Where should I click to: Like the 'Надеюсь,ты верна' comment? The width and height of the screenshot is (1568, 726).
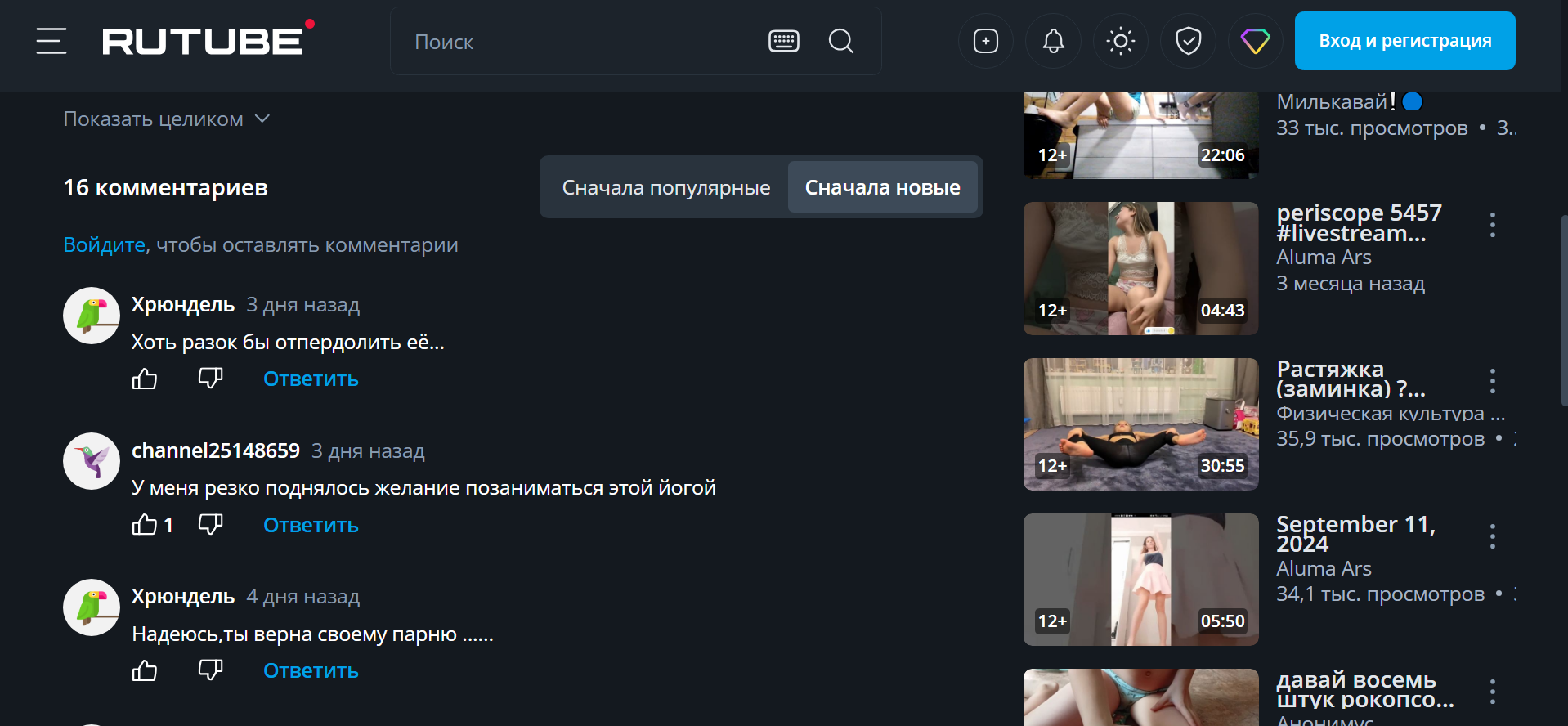(145, 670)
